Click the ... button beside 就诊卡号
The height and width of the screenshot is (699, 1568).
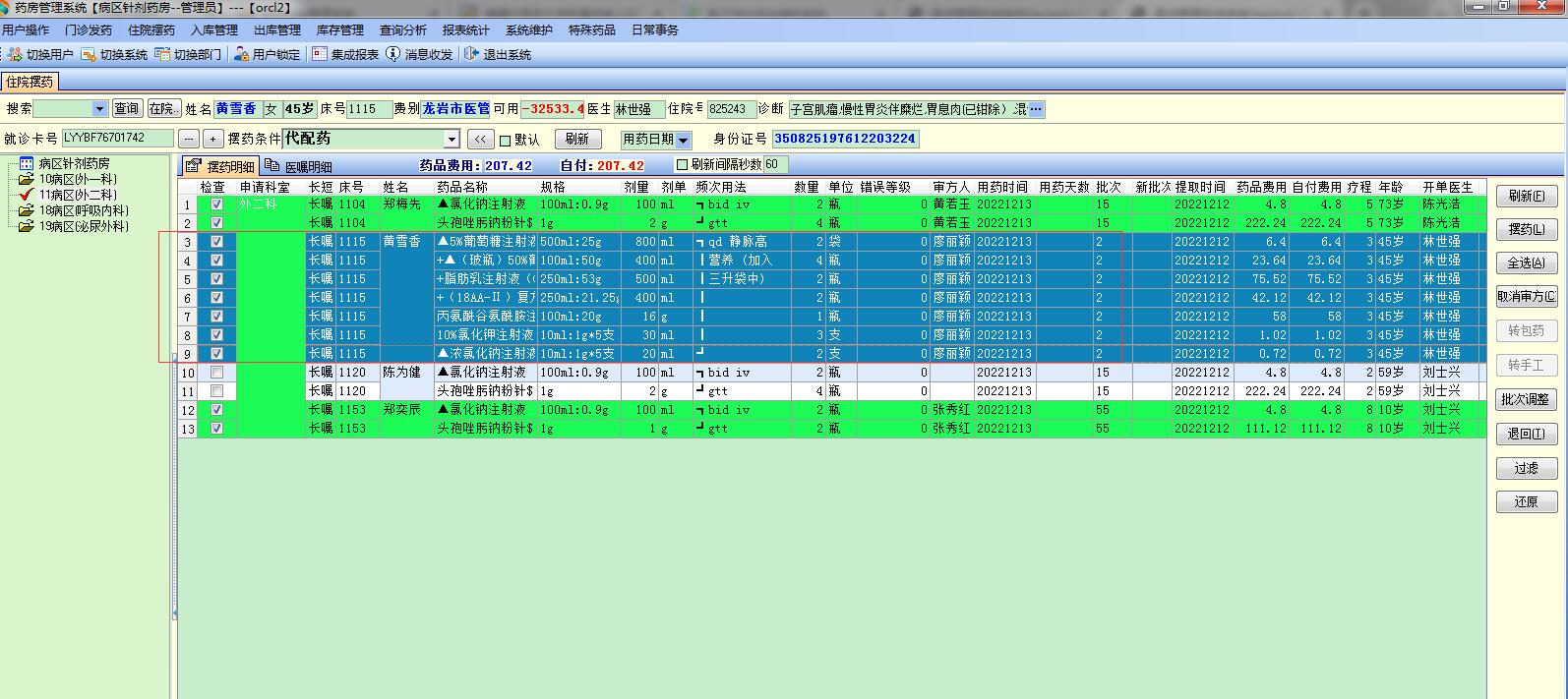point(188,140)
